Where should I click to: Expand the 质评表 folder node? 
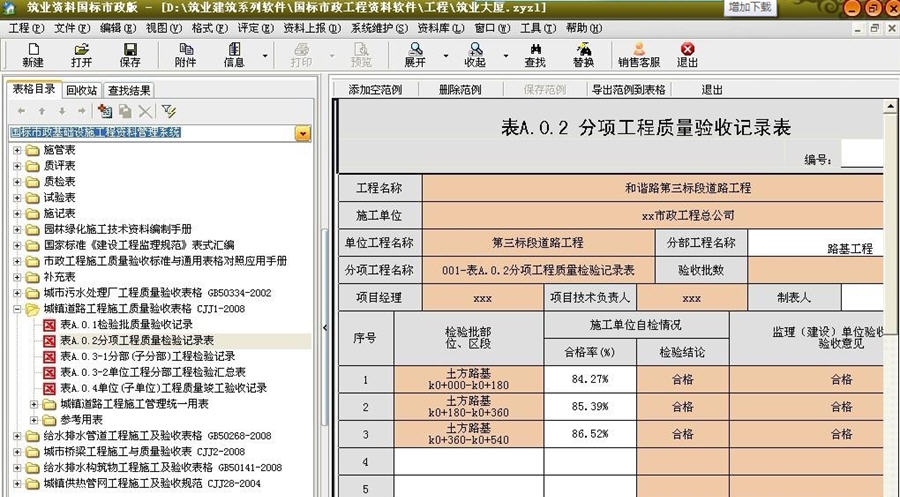point(17,166)
